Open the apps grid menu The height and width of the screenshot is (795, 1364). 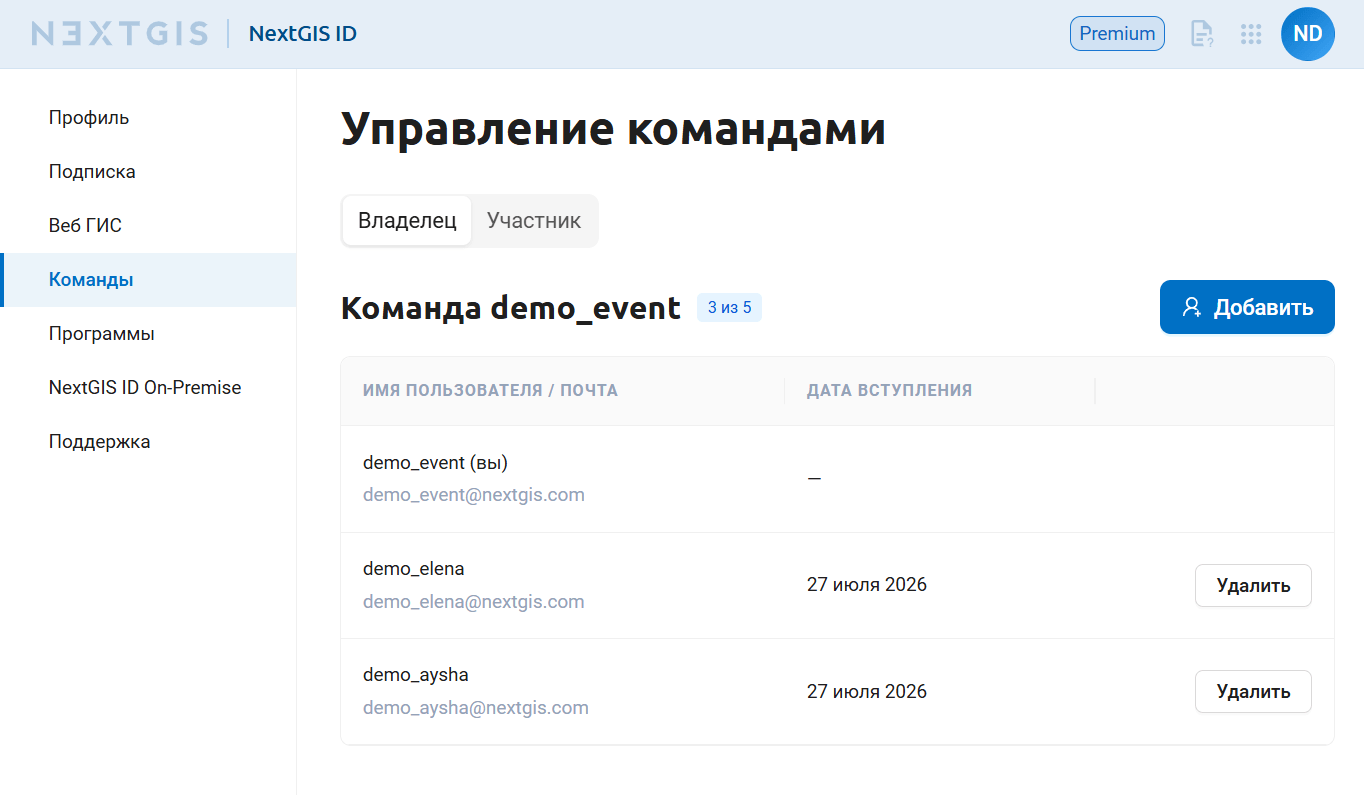click(1251, 34)
